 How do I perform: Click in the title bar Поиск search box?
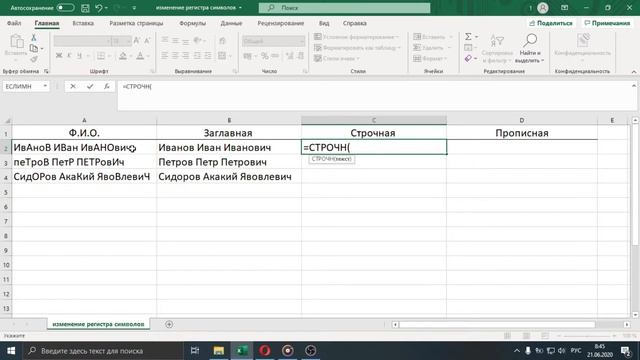coord(344,8)
